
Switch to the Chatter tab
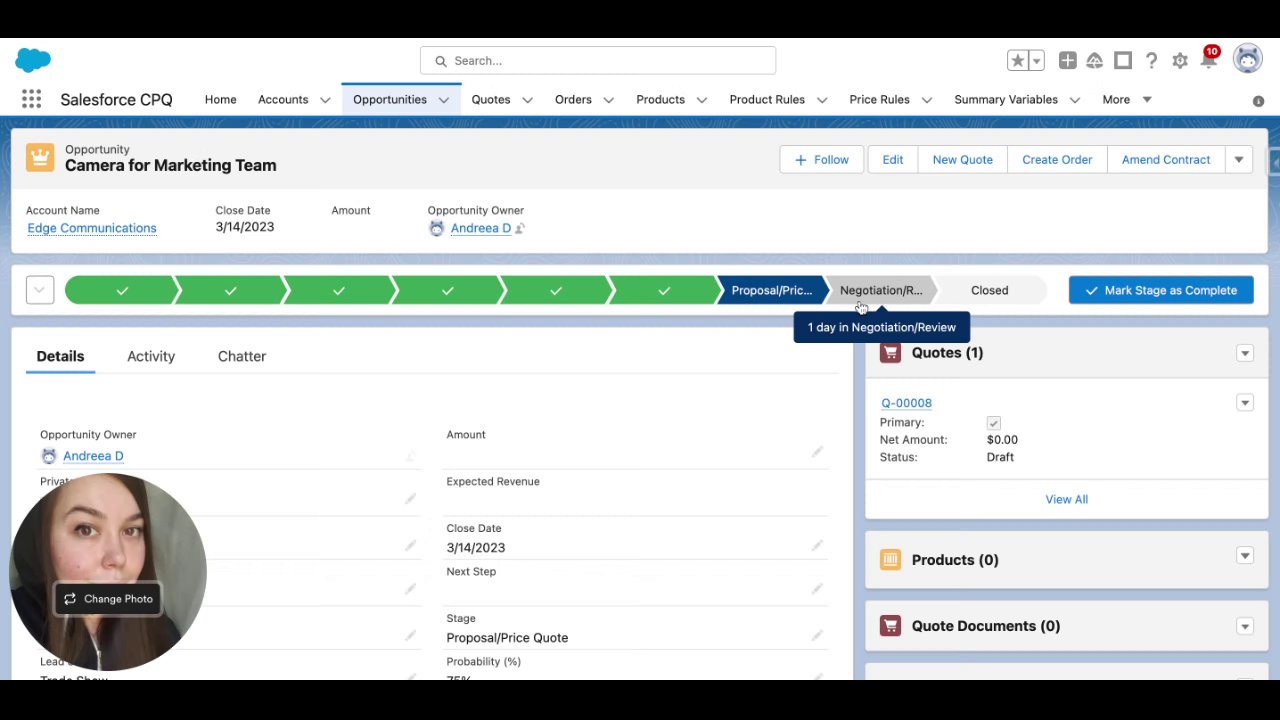242,356
